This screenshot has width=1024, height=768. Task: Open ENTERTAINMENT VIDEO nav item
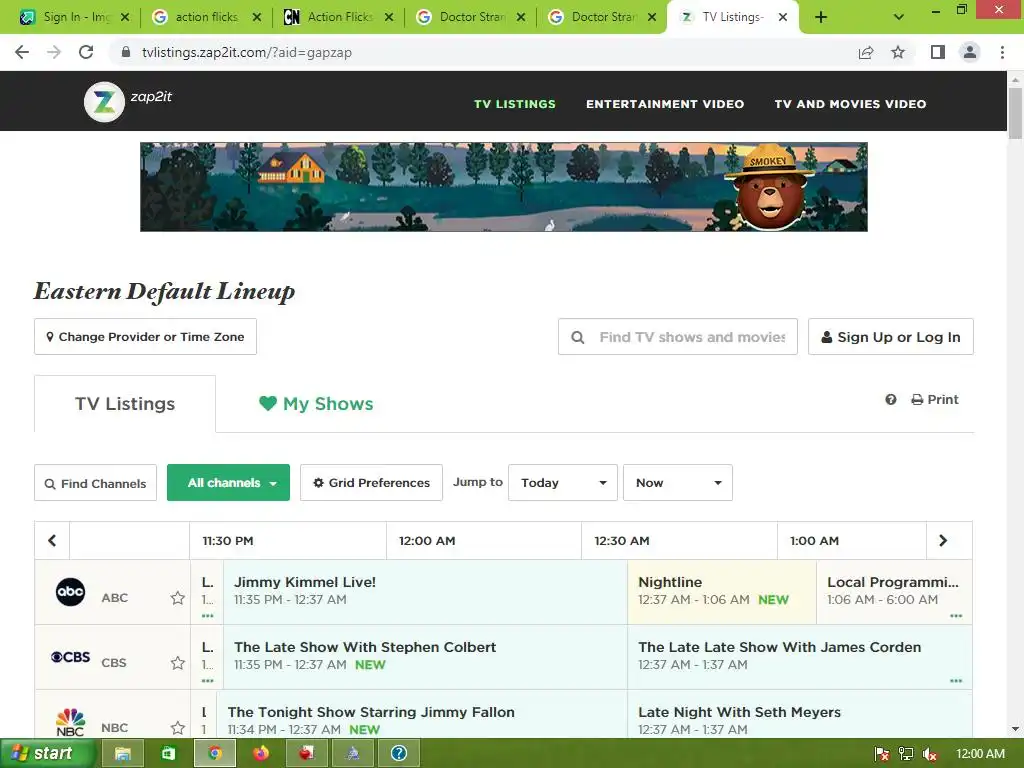coord(665,104)
